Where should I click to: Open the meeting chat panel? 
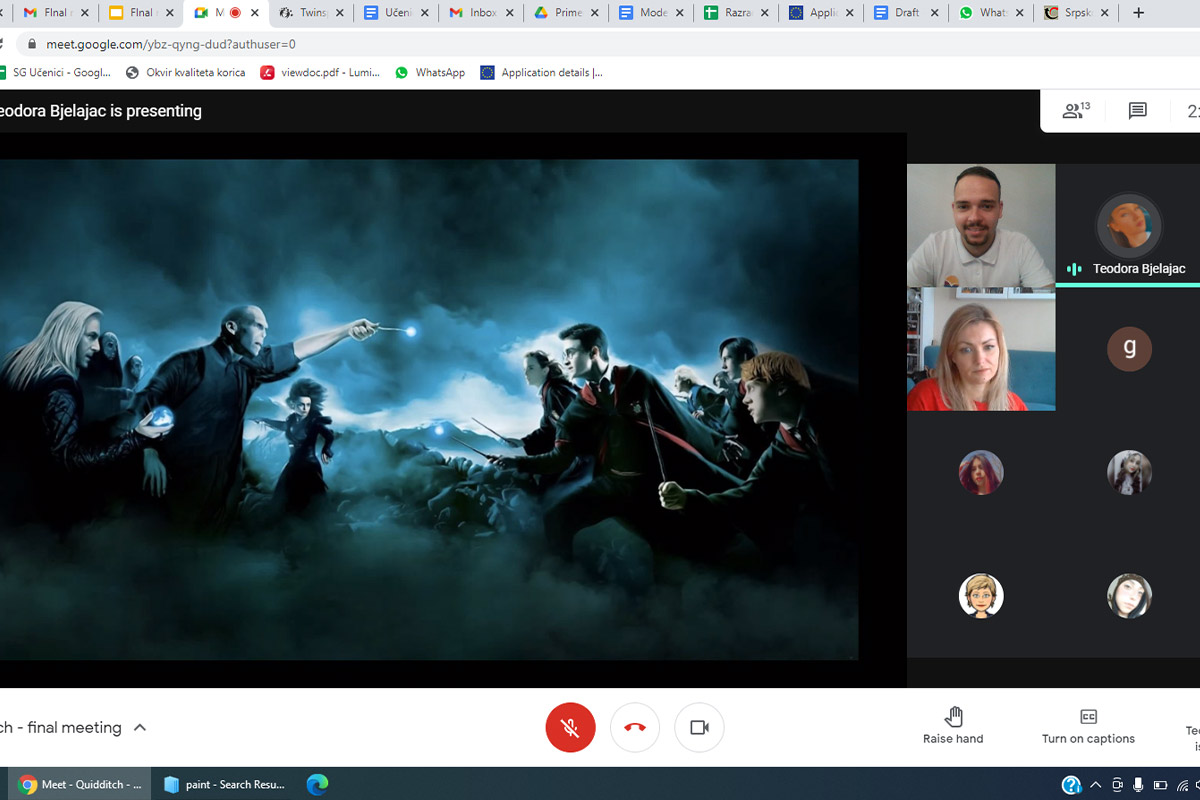coord(1137,110)
